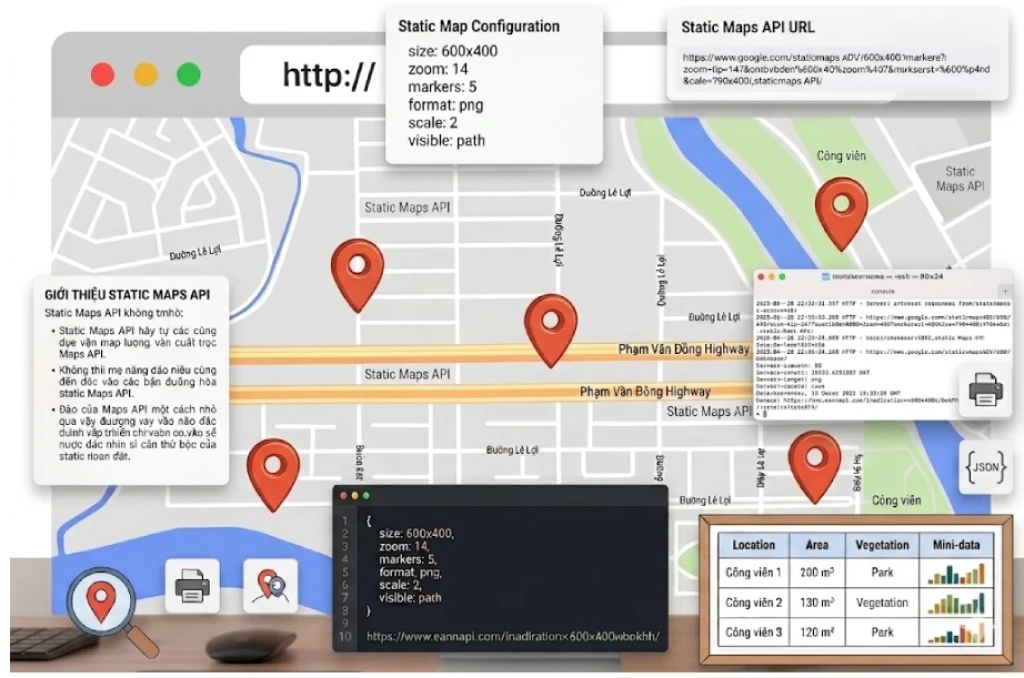The width and height of the screenshot is (1024, 678).
Task: Select the Mini-data column header
Action: (x=956, y=545)
